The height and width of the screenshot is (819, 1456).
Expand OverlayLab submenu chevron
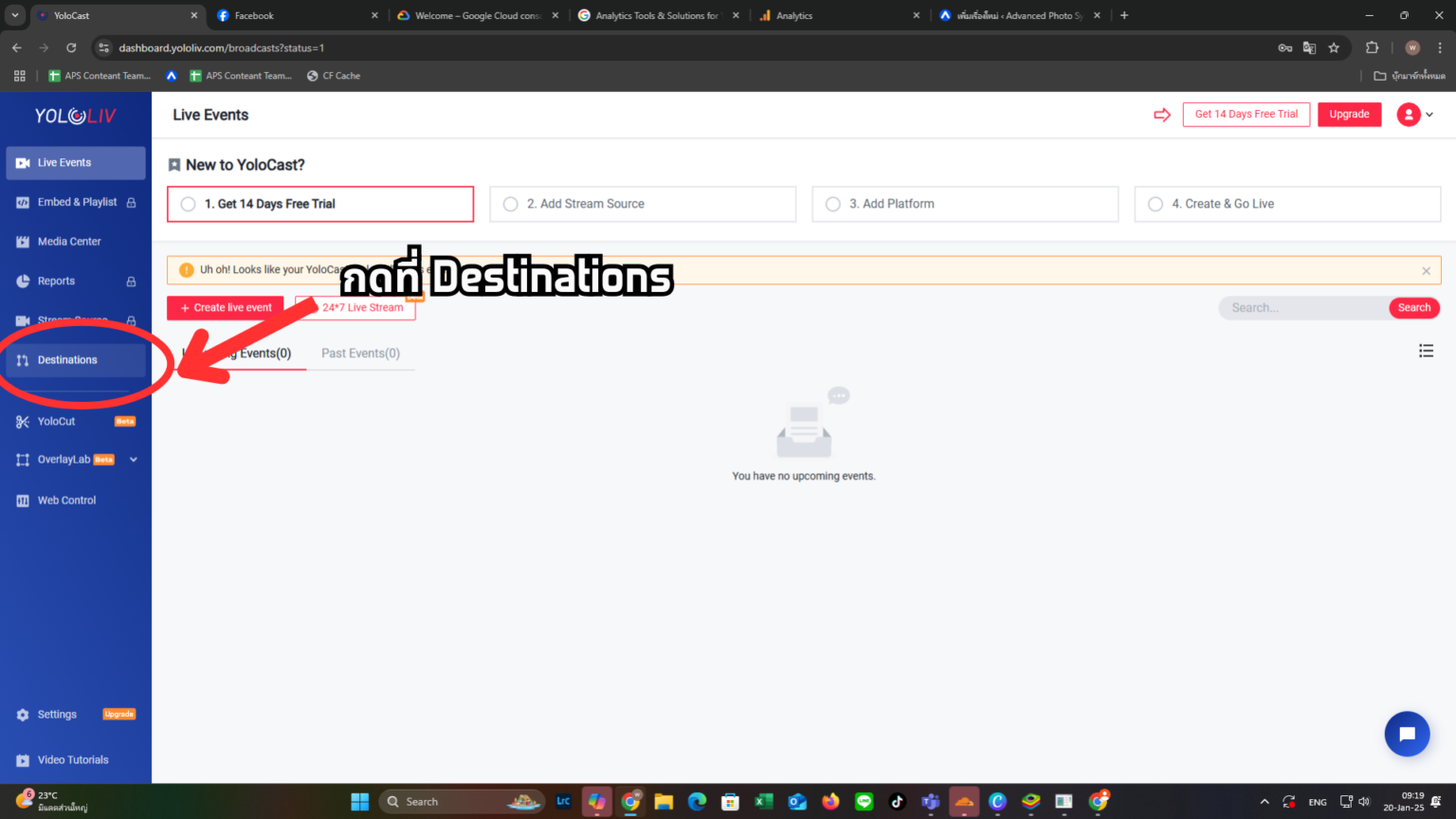tap(134, 460)
